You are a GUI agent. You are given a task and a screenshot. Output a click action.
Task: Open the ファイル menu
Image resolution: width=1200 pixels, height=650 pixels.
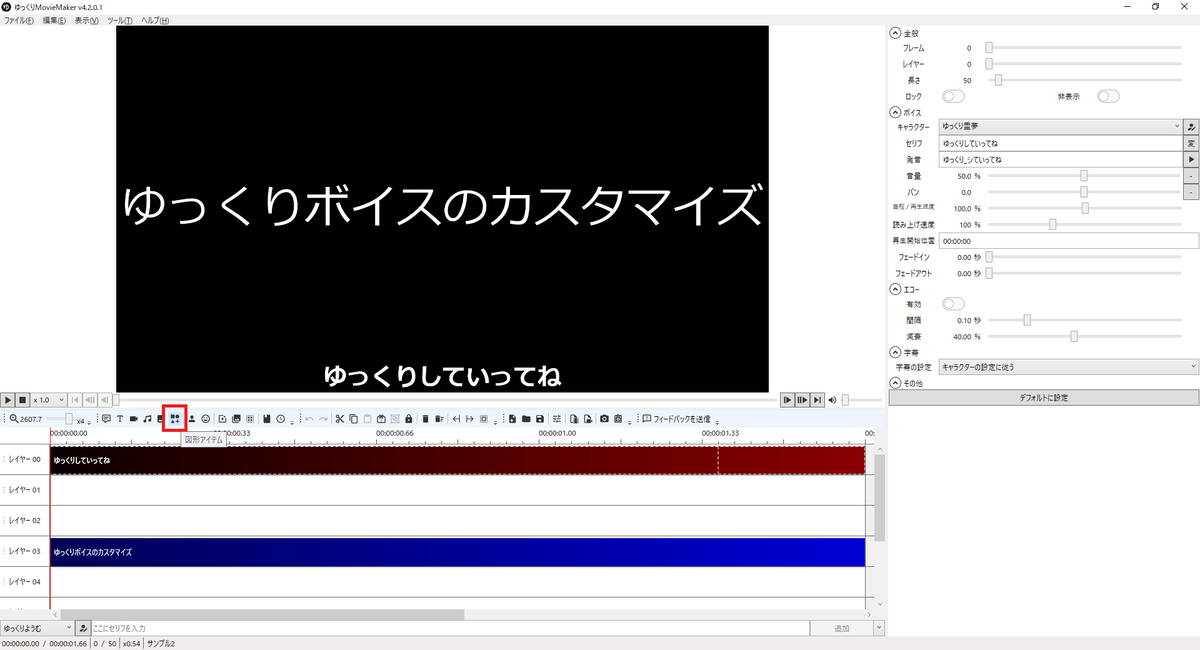coord(18,20)
